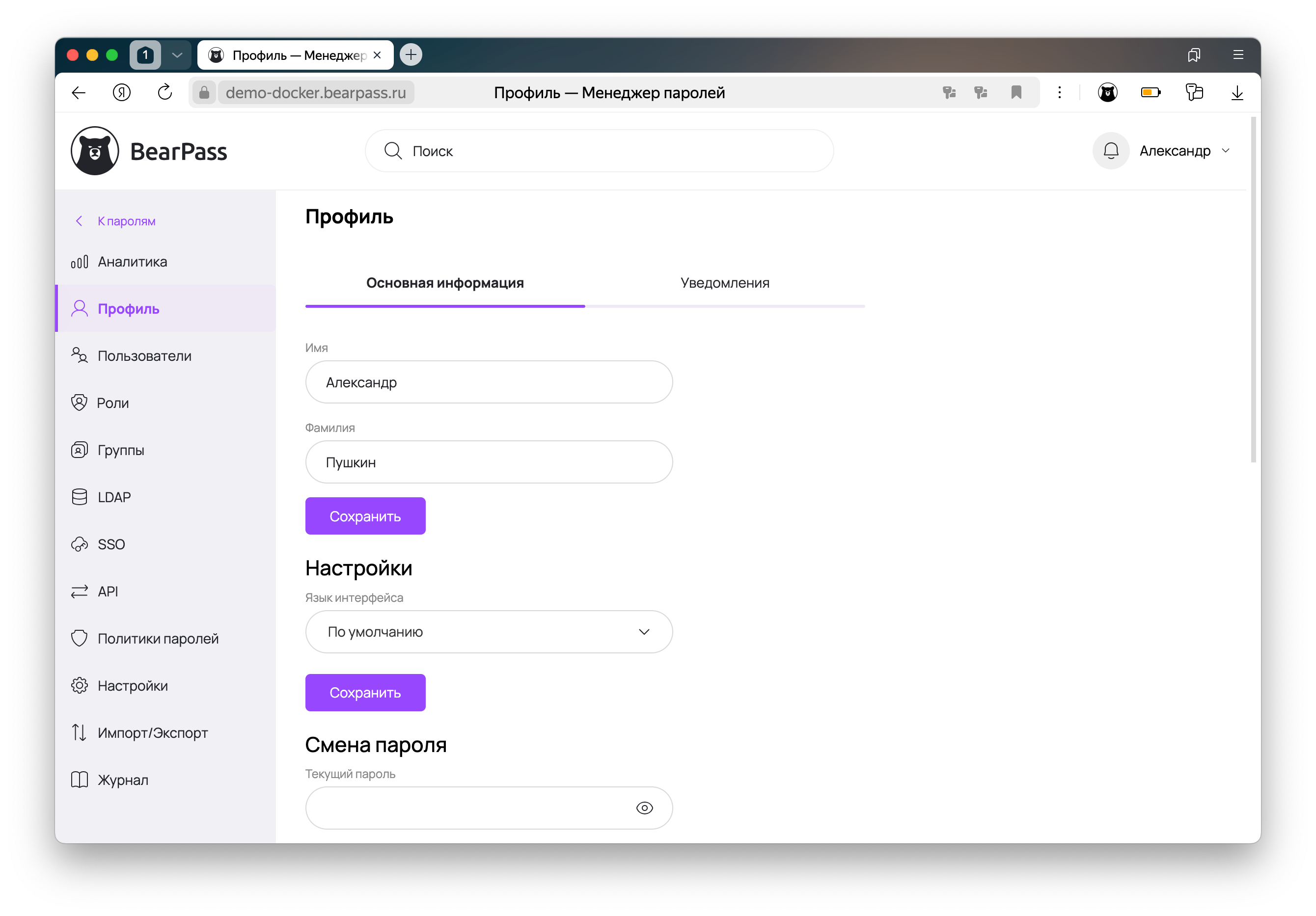Open the Journal book icon
The height and width of the screenshot is (916, 1316).
coord(79,779)
